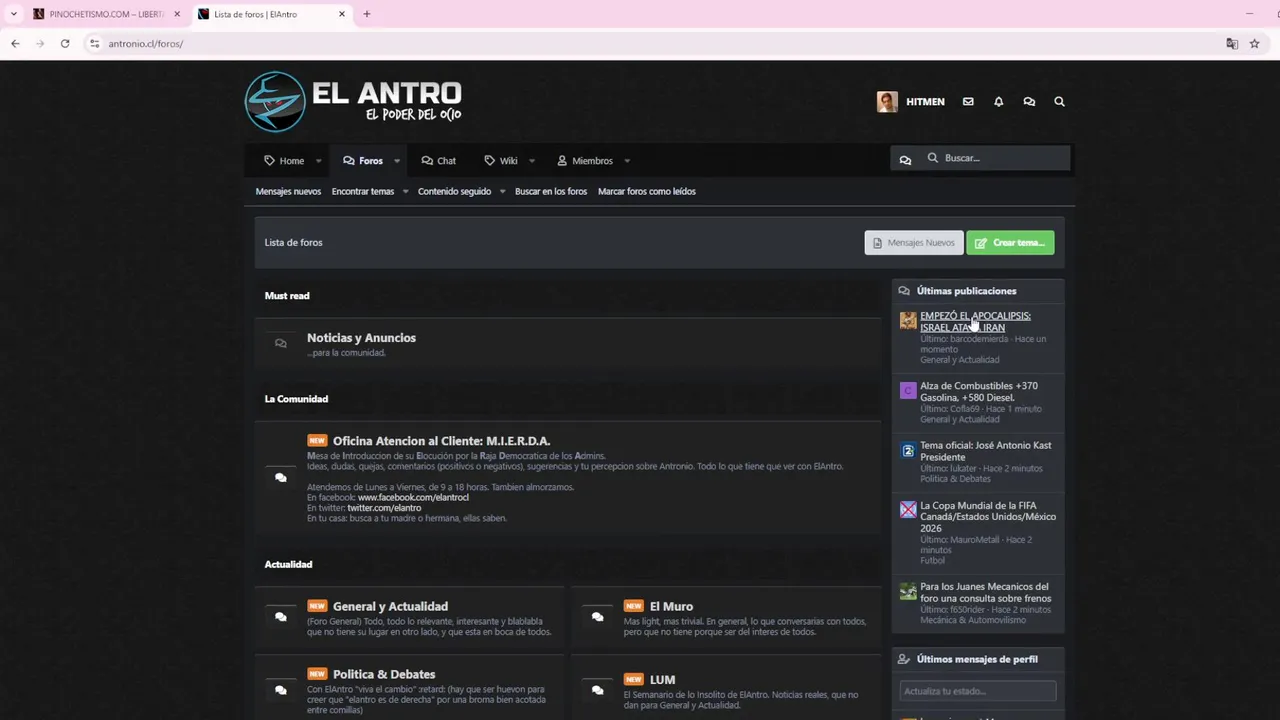Open the Chat nav item
This screenshot has width=1280, height=720.
click(x=438, y=161)
